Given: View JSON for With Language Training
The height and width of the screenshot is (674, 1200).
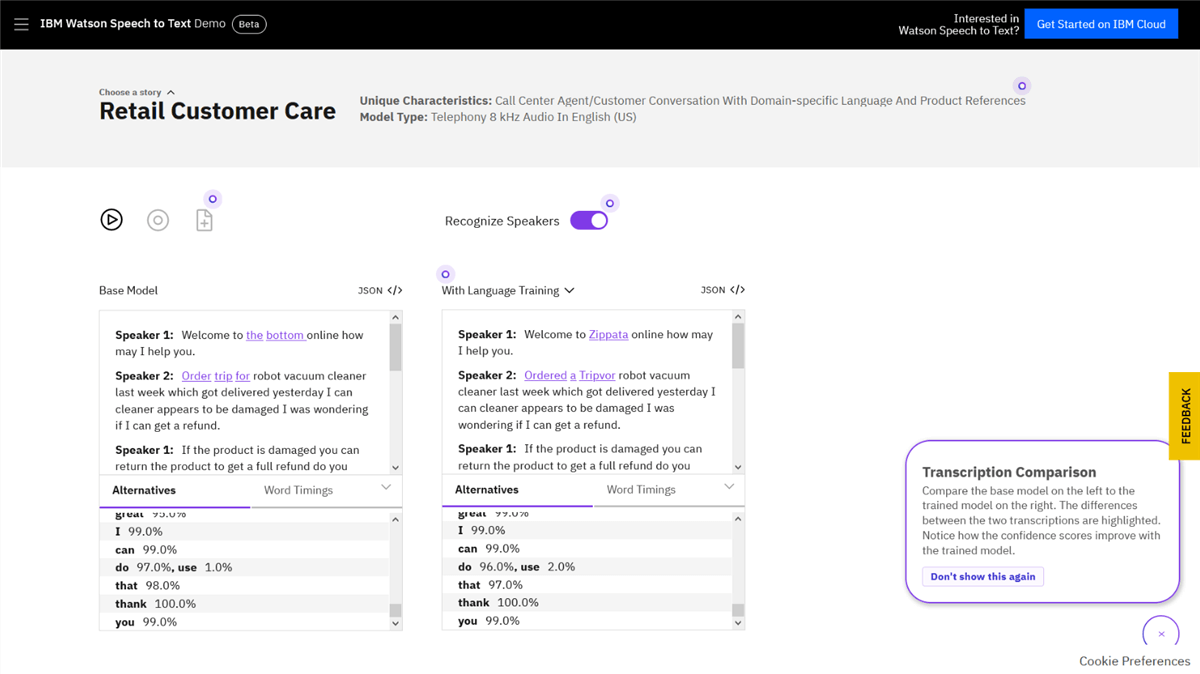Looking at the screenshot, I should pos(723,290).
